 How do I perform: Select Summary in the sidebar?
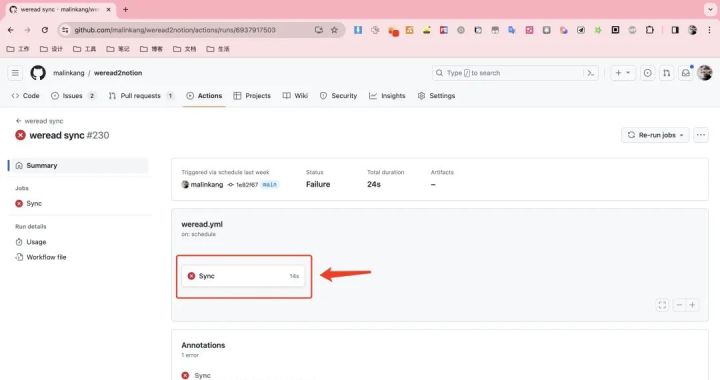tap(79, 166)
